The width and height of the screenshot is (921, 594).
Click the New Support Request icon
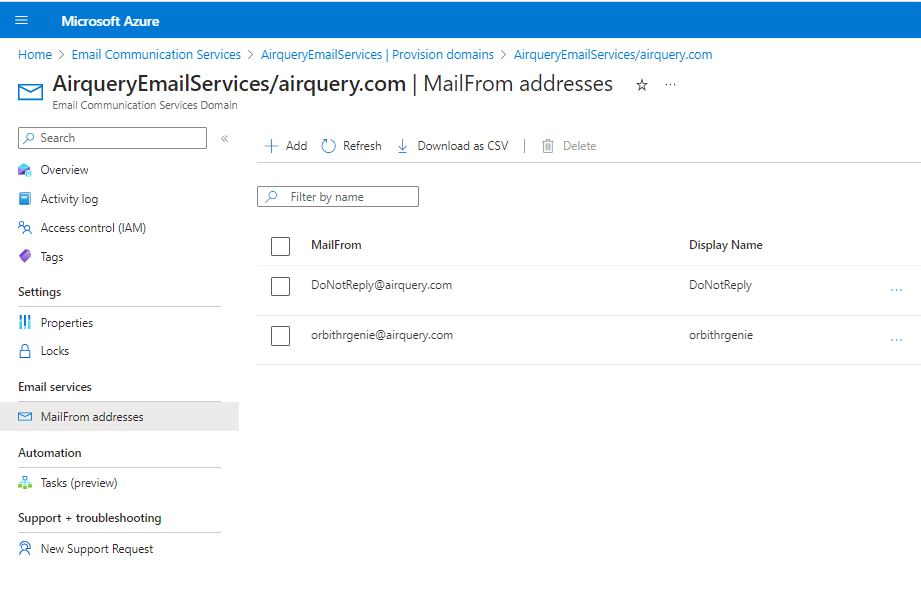(x=25, y=548)
